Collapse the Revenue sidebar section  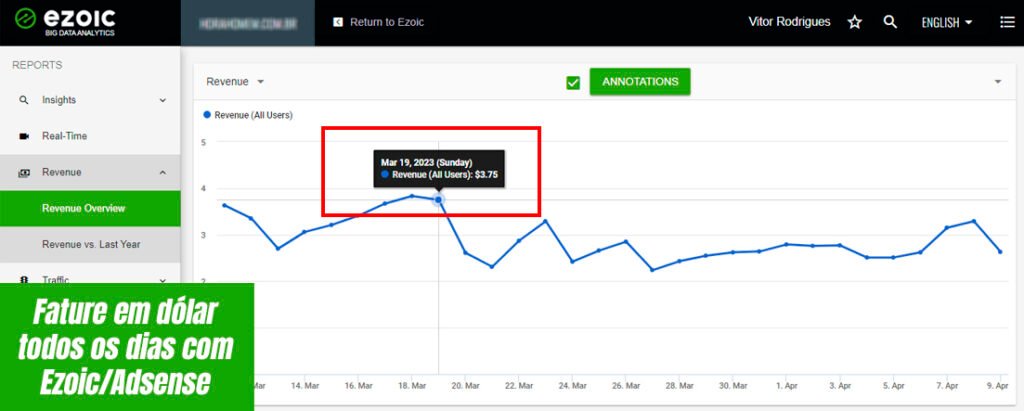[x=162, y=172]
